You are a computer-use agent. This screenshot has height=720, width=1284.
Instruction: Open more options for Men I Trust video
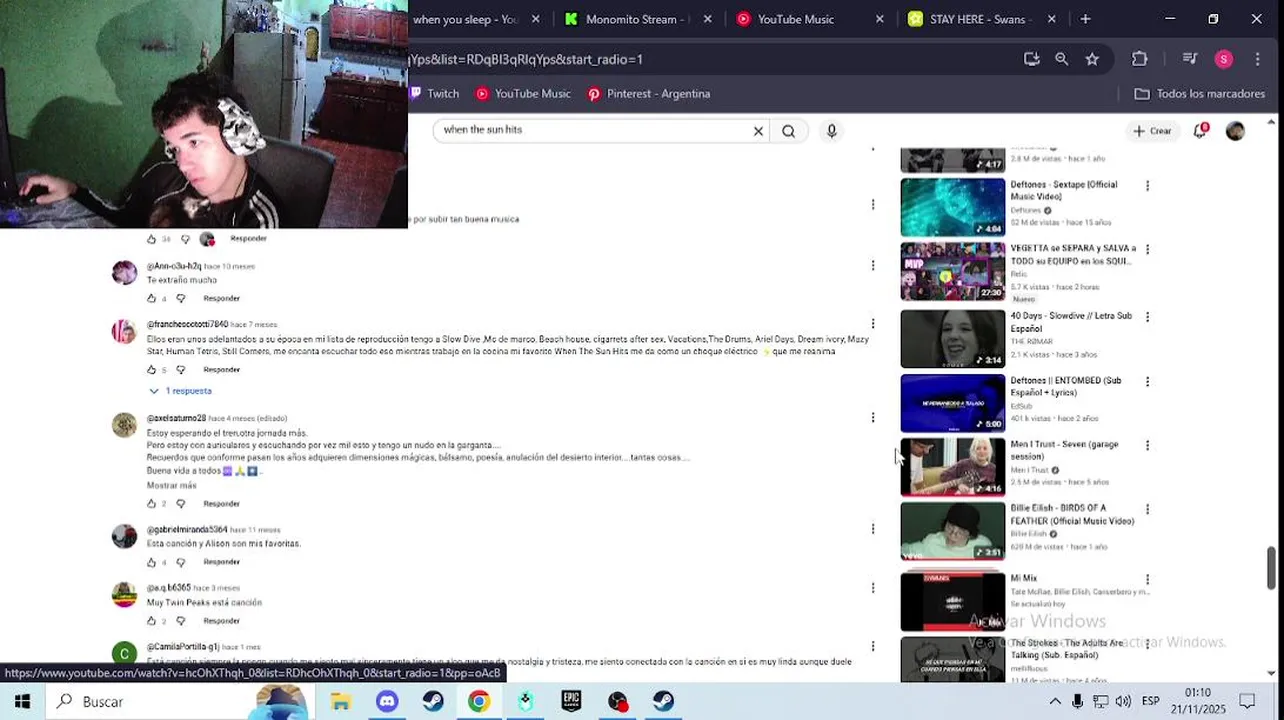click(x=1147, y=446)
